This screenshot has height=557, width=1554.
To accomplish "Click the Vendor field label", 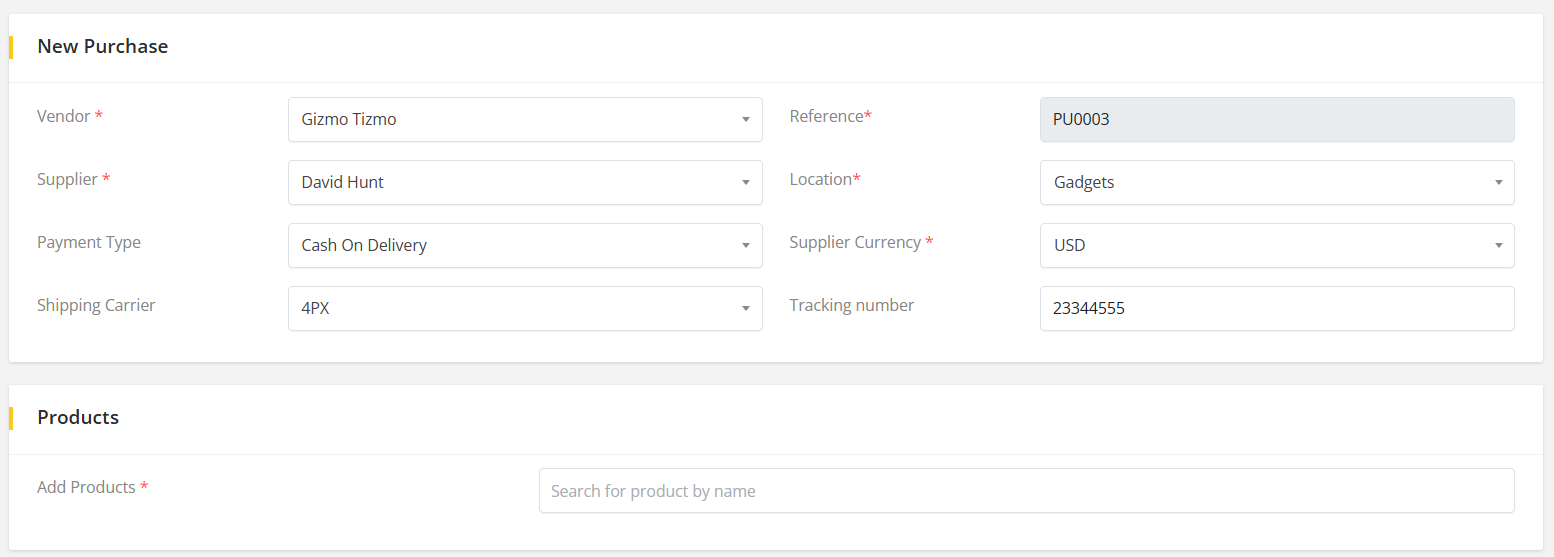I will (63, 116).
